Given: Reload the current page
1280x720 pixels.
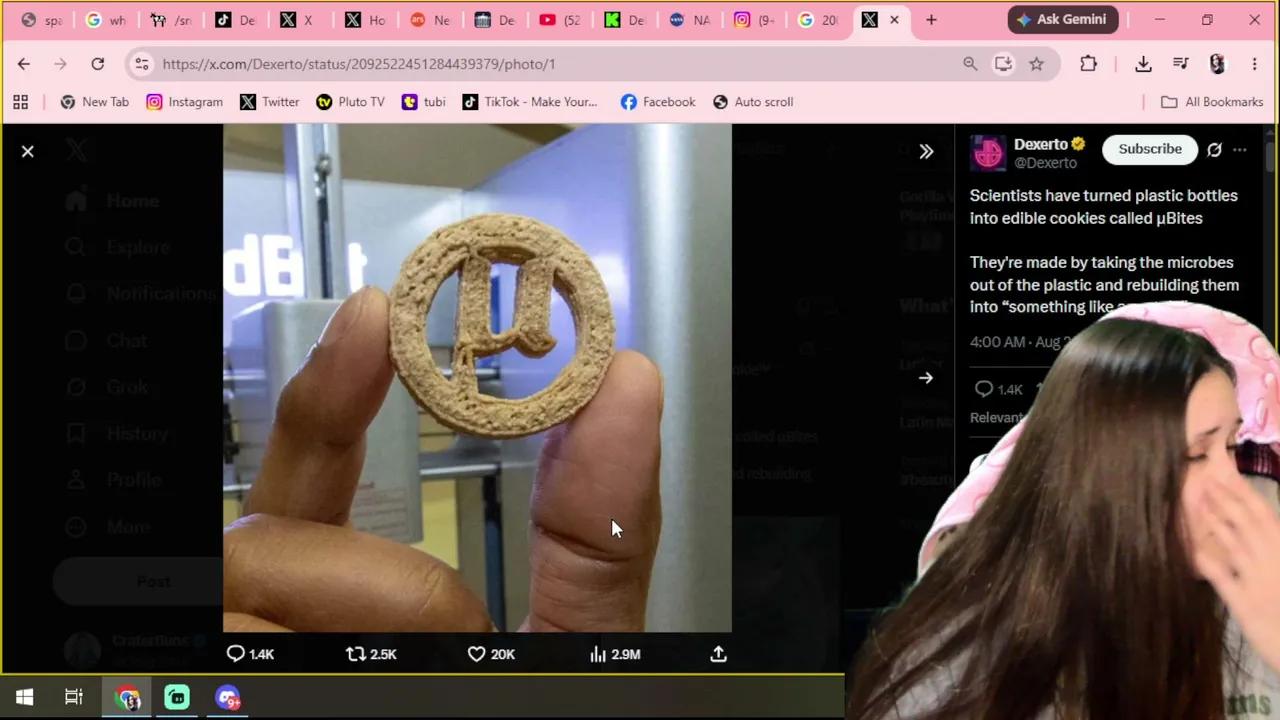Looking at the screenshot, I should (x=98, y=64).
